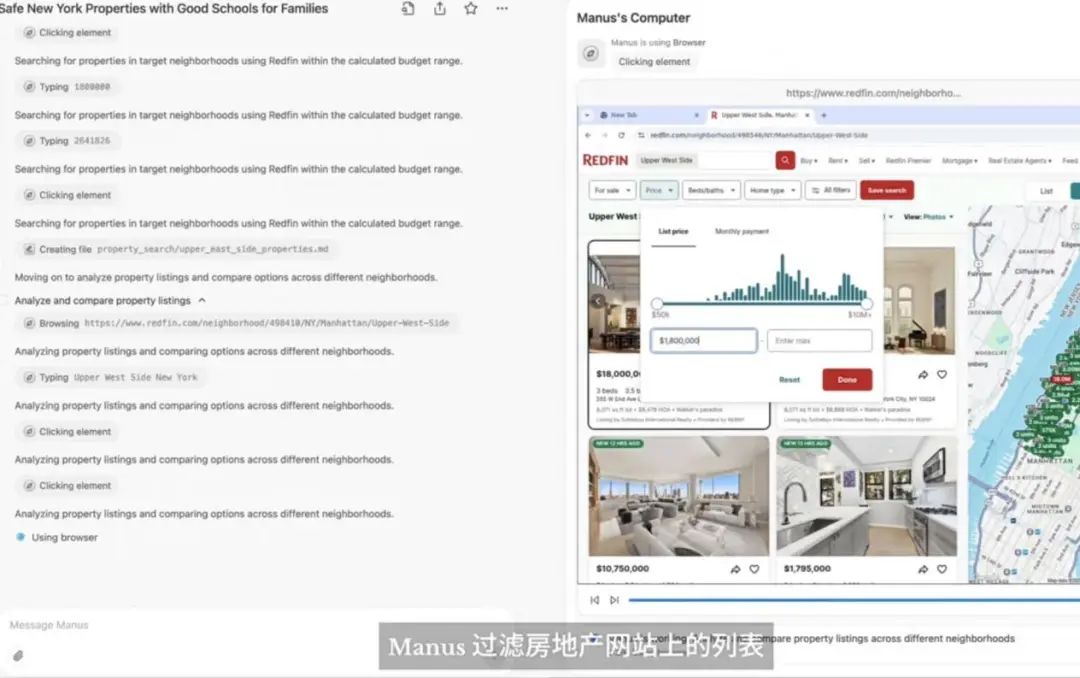
Task: Select the Upper West Side browser tab
Action: 759,115
